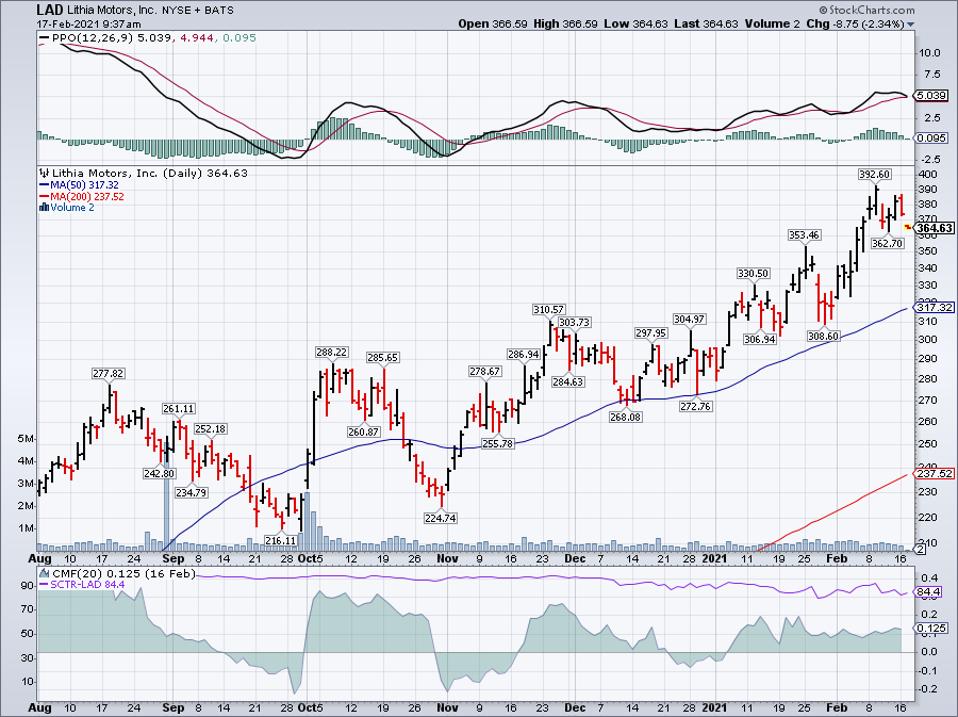958x717 pixels.
Task: Click the 272.76 low price label
Action: click(x=696, y=406)
